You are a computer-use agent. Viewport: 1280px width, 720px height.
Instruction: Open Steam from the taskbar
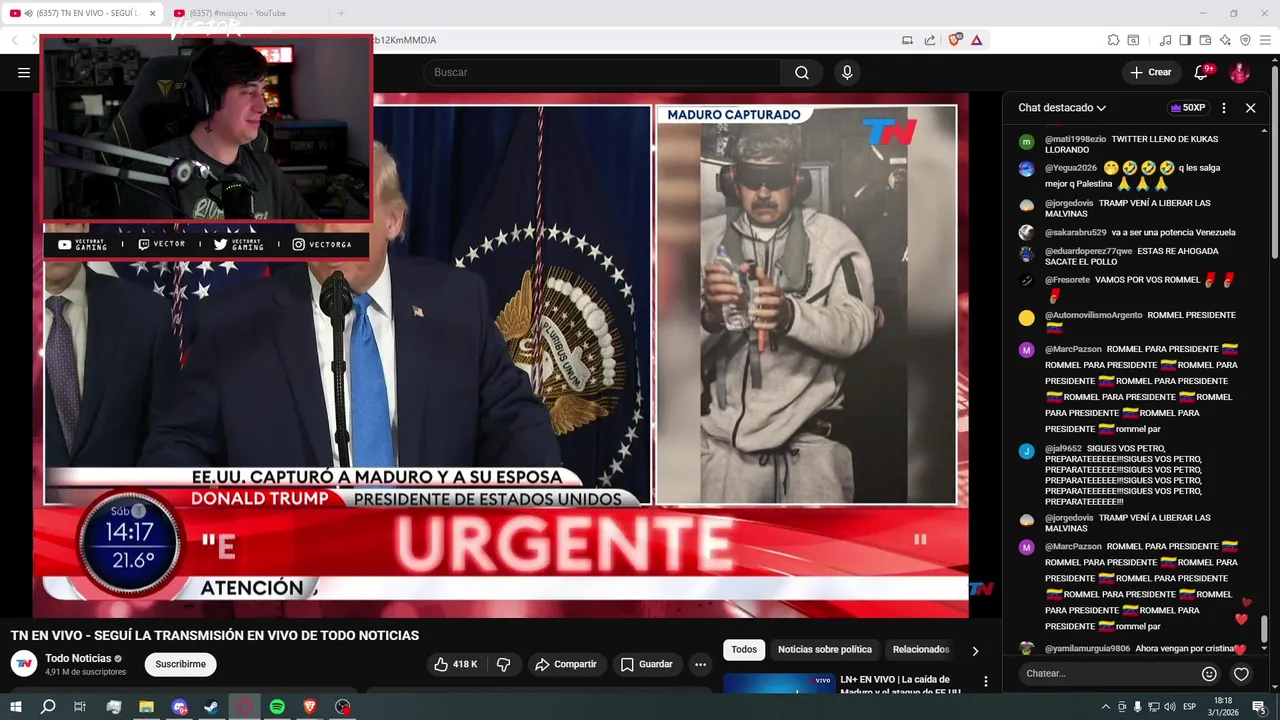coord(212,707)
